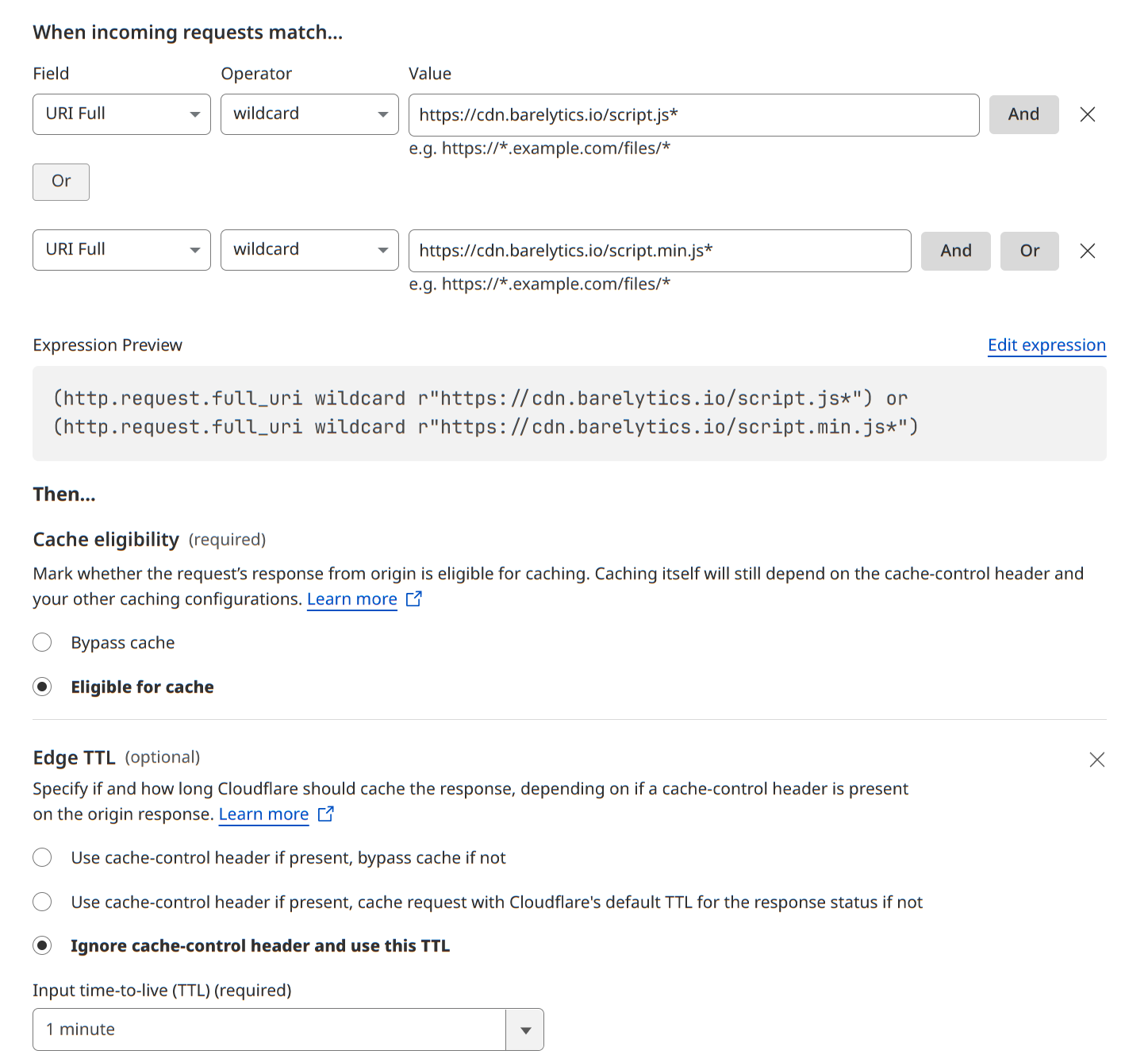Select Ignore cache-control header and use this TTL
The width and height of the screenshot is (1148, 1062).
[42, 945]
